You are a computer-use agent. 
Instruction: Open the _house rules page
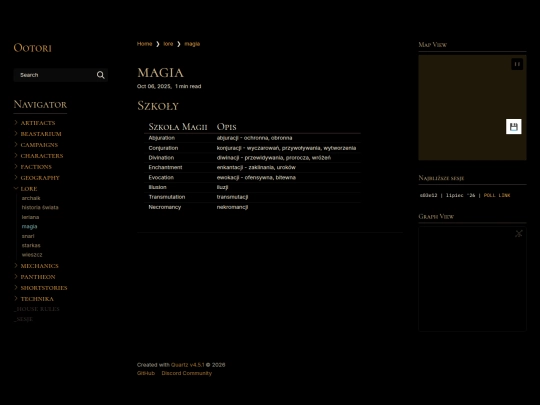(x=37, y=309)
